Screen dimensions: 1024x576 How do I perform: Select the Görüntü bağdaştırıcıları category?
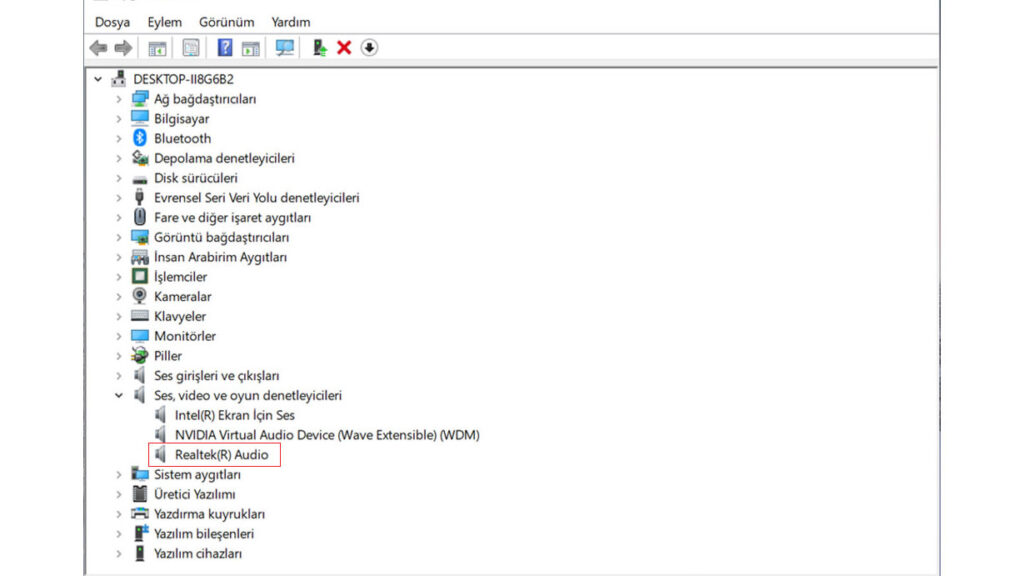(x=221, y=238)
